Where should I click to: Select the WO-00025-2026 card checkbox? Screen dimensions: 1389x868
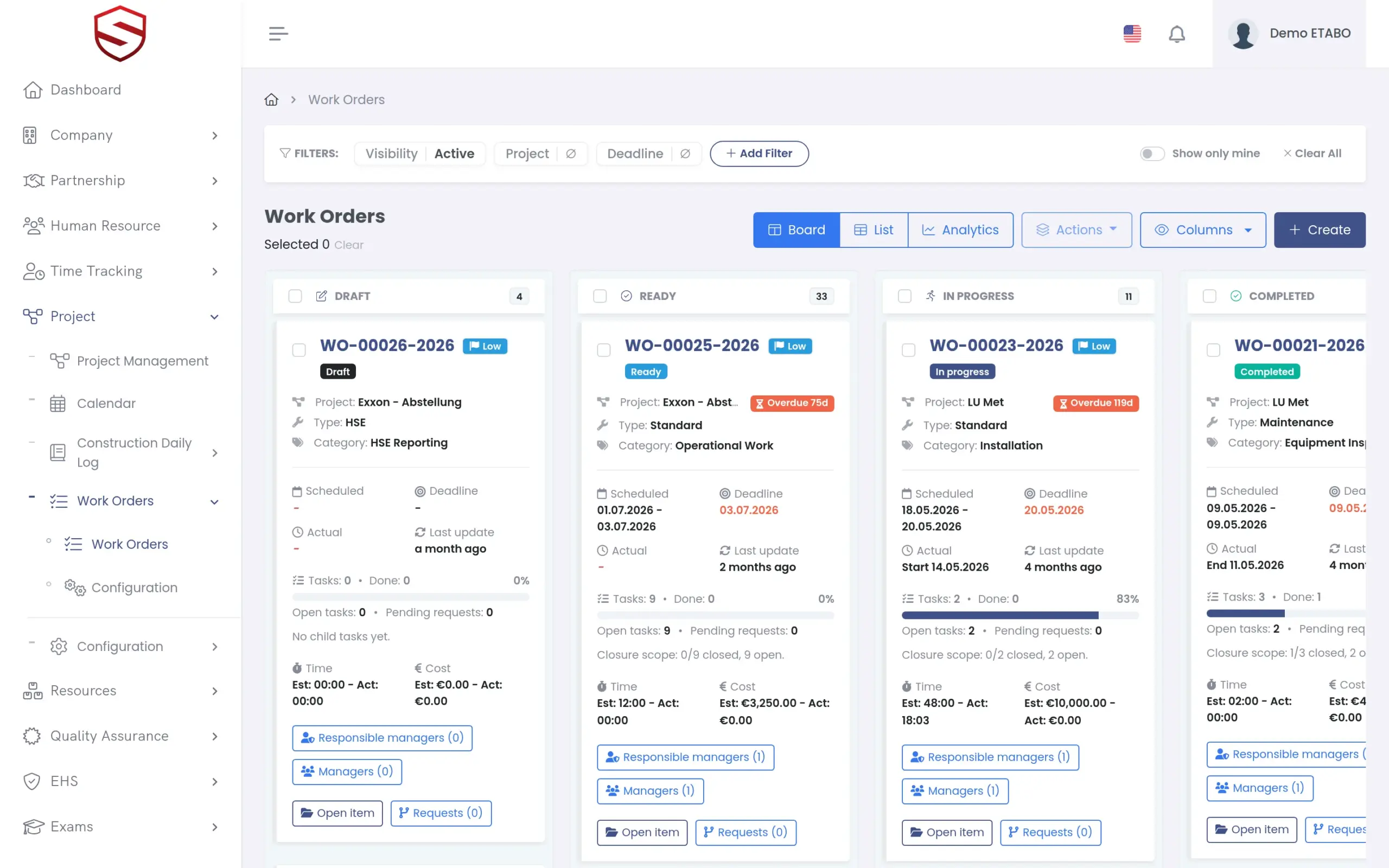pyautogui.click(x=604, y=350)
